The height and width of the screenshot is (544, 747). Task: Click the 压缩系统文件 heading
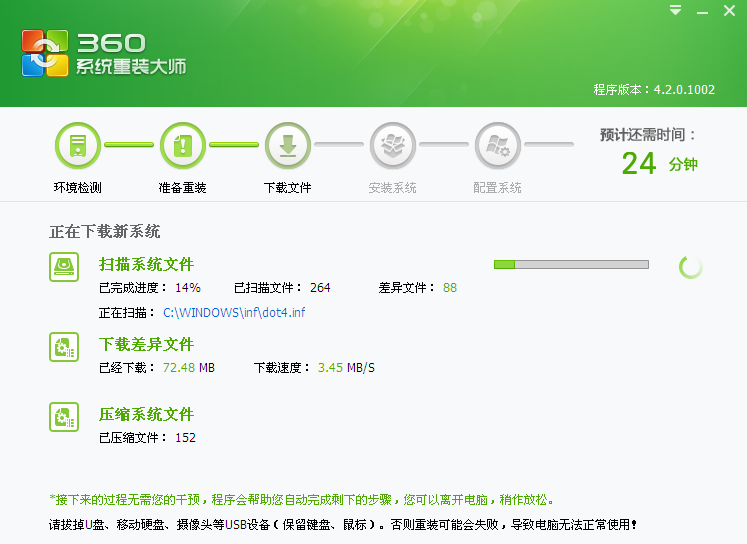pos(146,415)
